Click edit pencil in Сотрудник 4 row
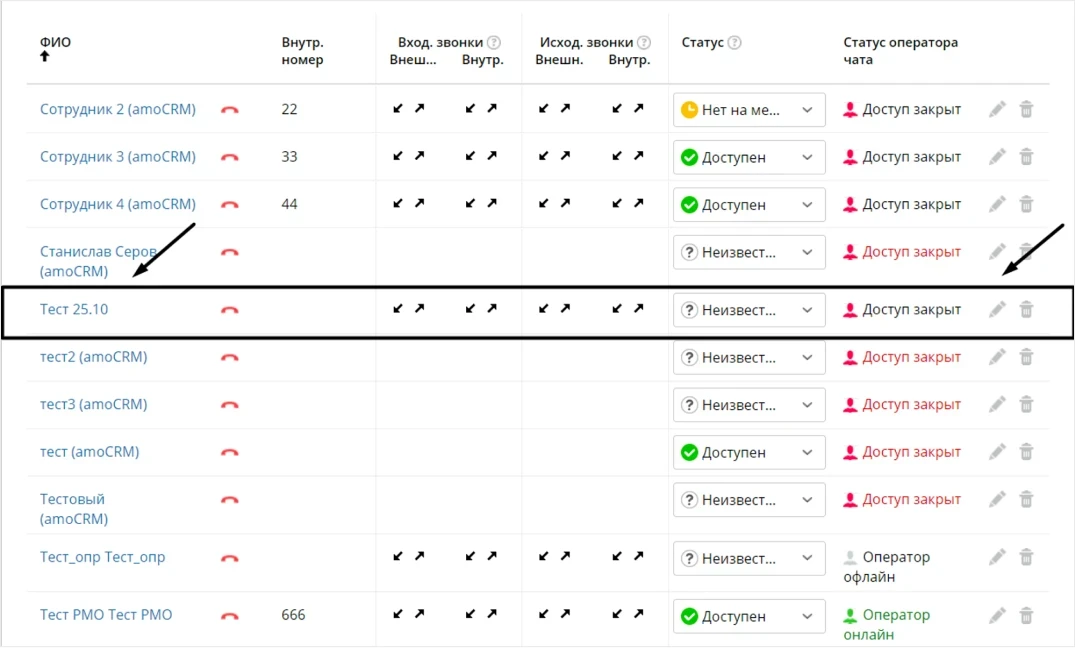Viewport: 1075px width, 648px height. pos(998,204)
